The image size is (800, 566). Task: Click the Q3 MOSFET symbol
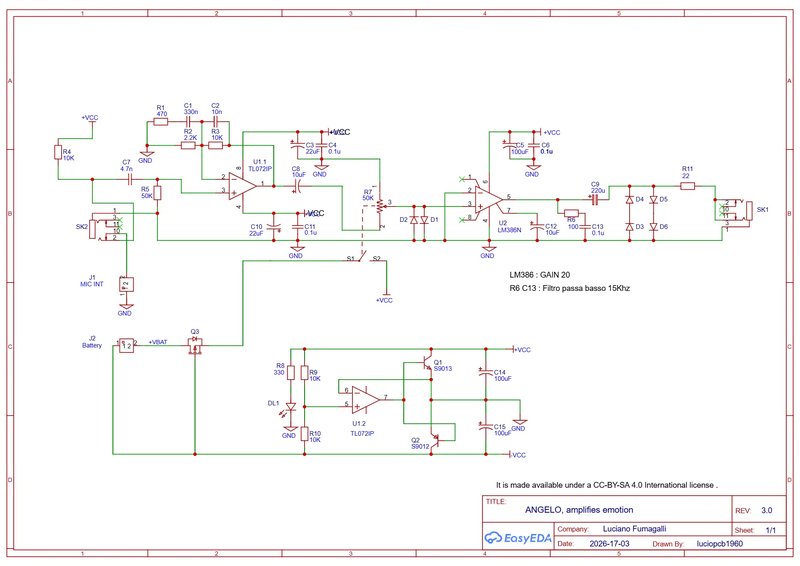195,344
